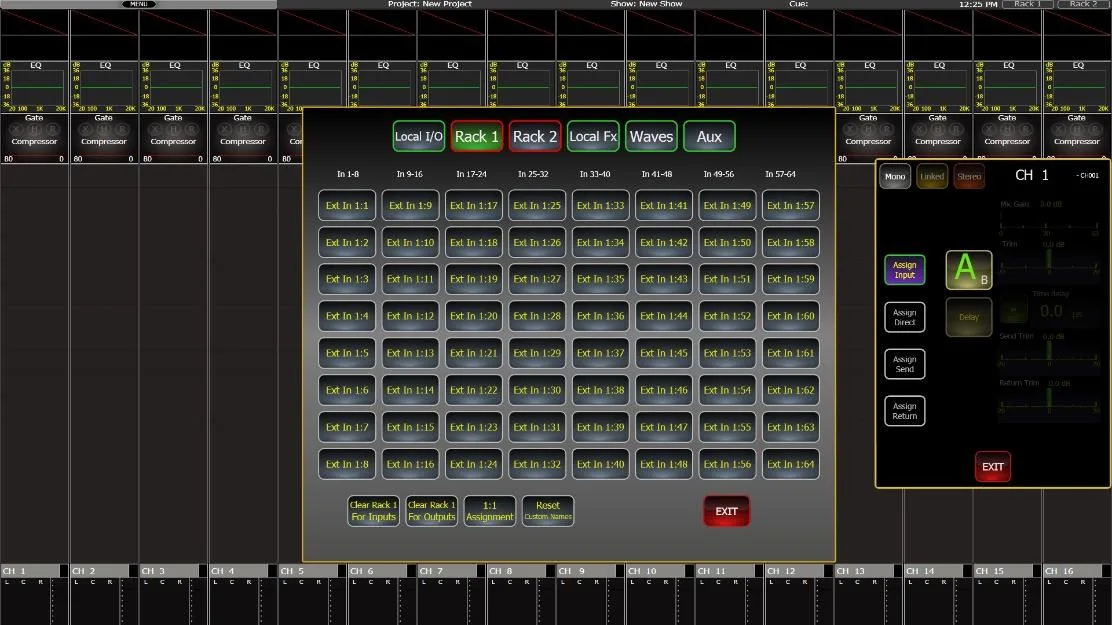The image size is (1112, 625).
Task: Click Assign Send in CH 1 panel
Action: click(904, 364)
